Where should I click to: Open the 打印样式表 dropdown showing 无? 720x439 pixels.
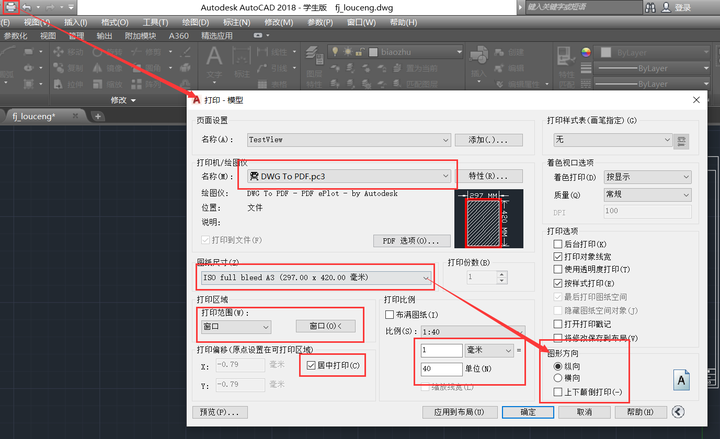pos(613,140)
